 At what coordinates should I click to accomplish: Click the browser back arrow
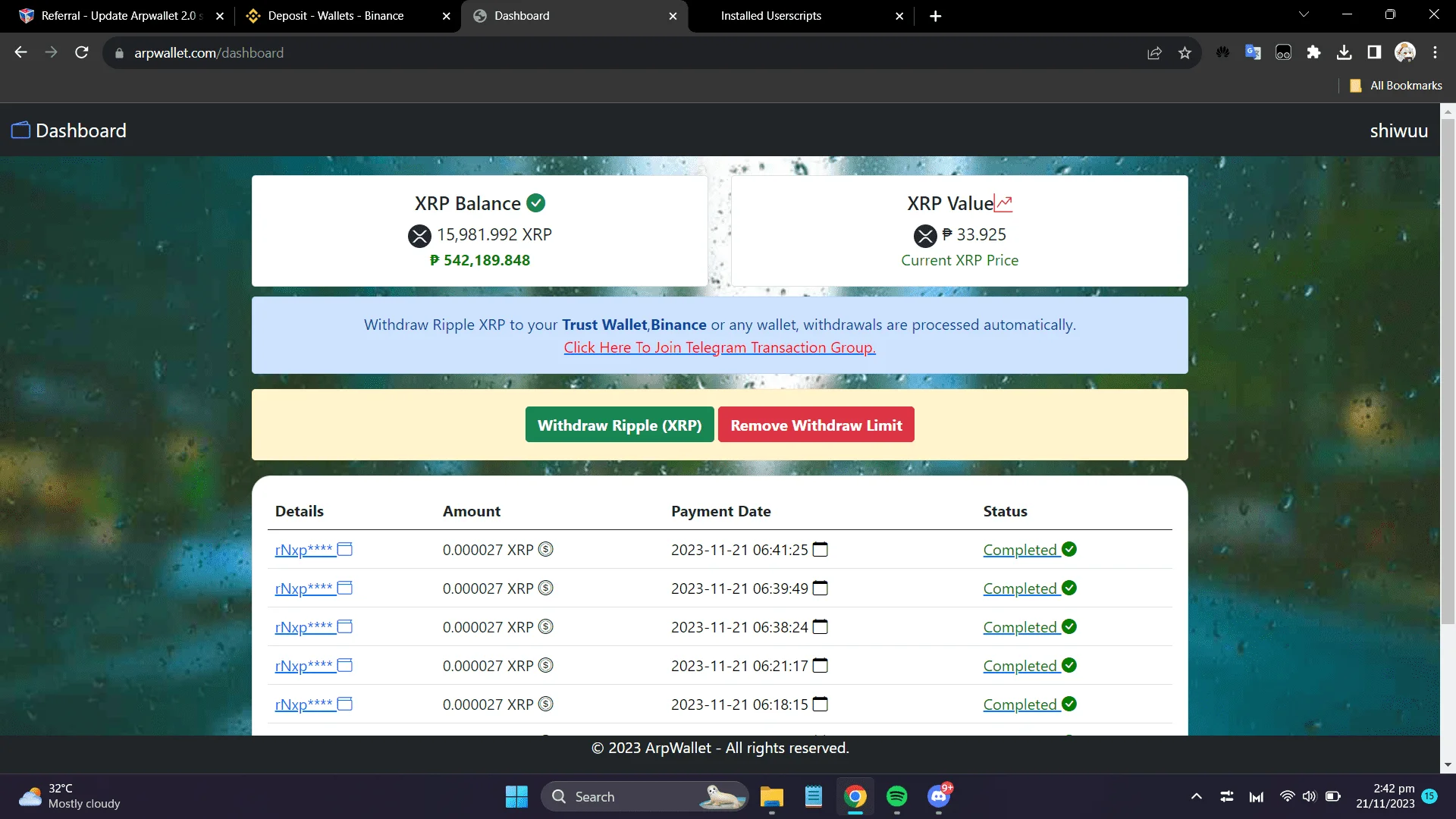[x=20, y=52]
